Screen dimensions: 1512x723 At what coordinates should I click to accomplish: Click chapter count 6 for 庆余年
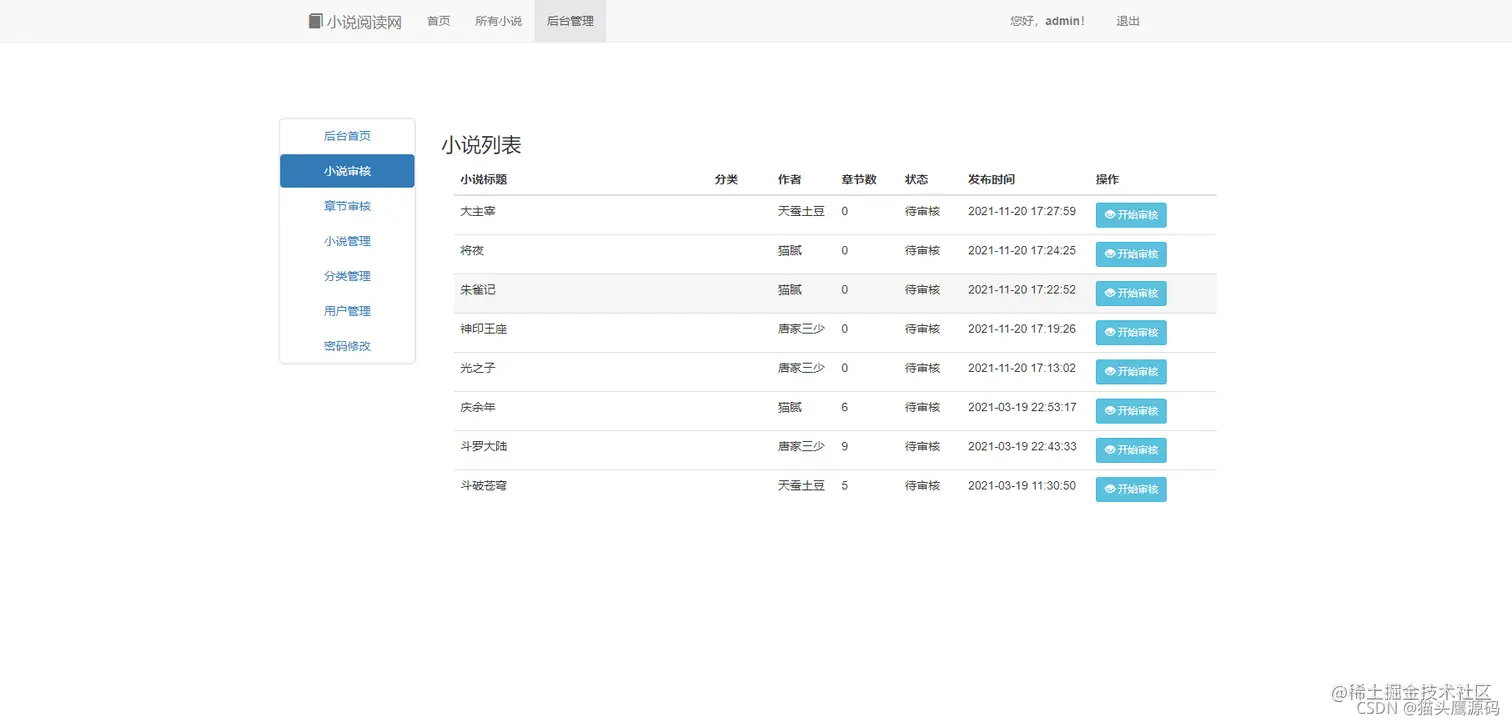coord(845,407)
